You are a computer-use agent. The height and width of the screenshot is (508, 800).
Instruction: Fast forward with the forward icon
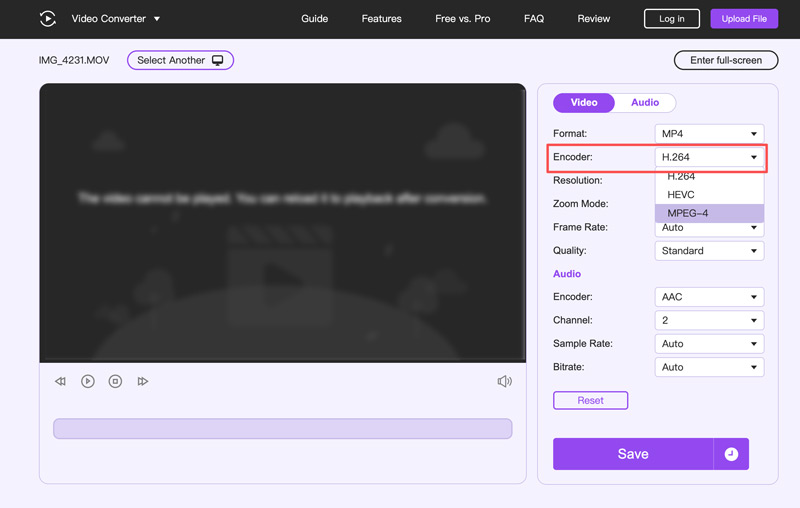click(x=143, y=381)
